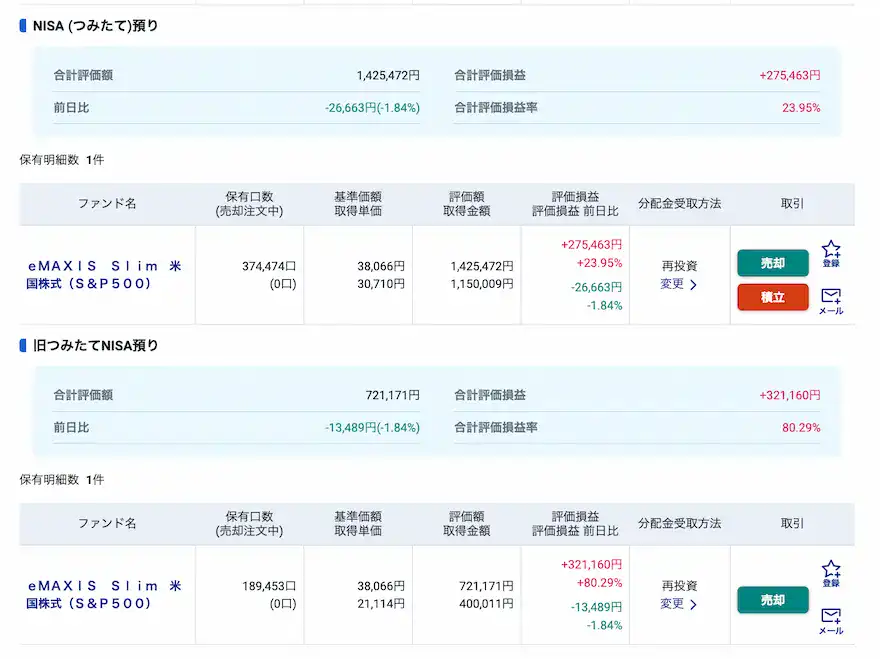Viewport: 880px width, 659px height.
Task: Open 変更 to change 再投資 setting in NISA row
Action: 672,284
